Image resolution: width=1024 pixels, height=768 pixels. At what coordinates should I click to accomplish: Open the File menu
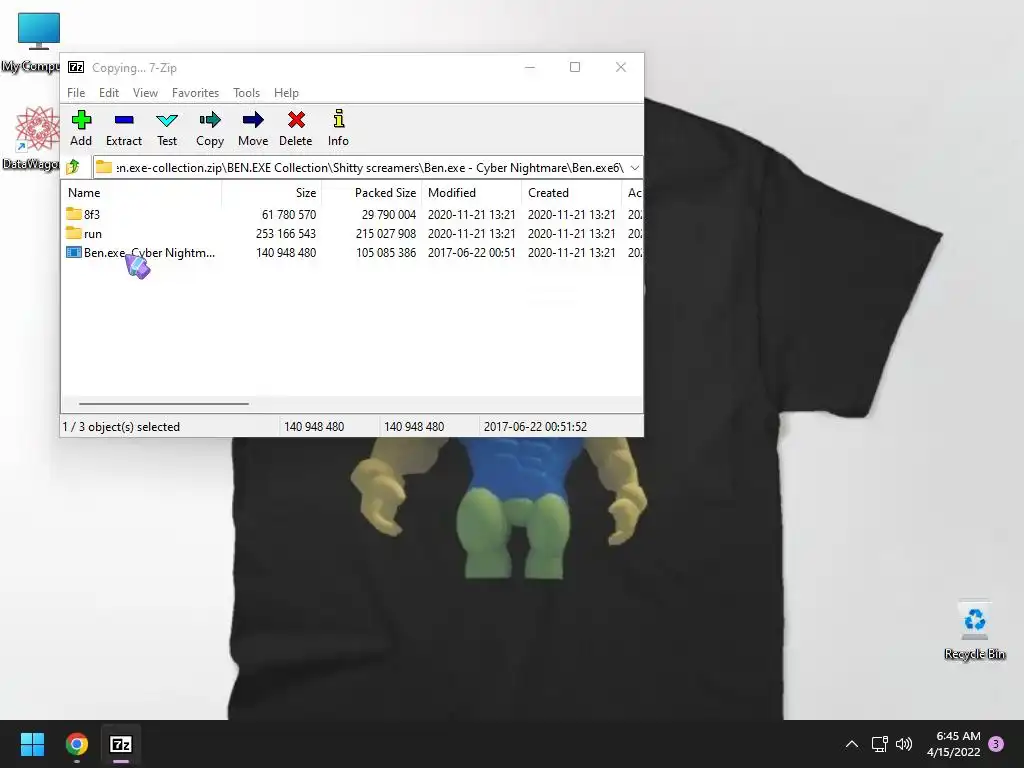click(x=76, y=93)
